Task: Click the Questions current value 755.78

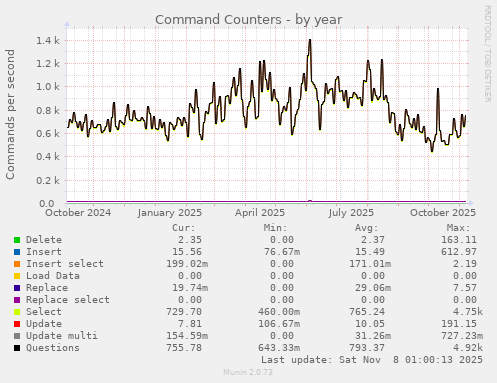Action: click(184, 348)
